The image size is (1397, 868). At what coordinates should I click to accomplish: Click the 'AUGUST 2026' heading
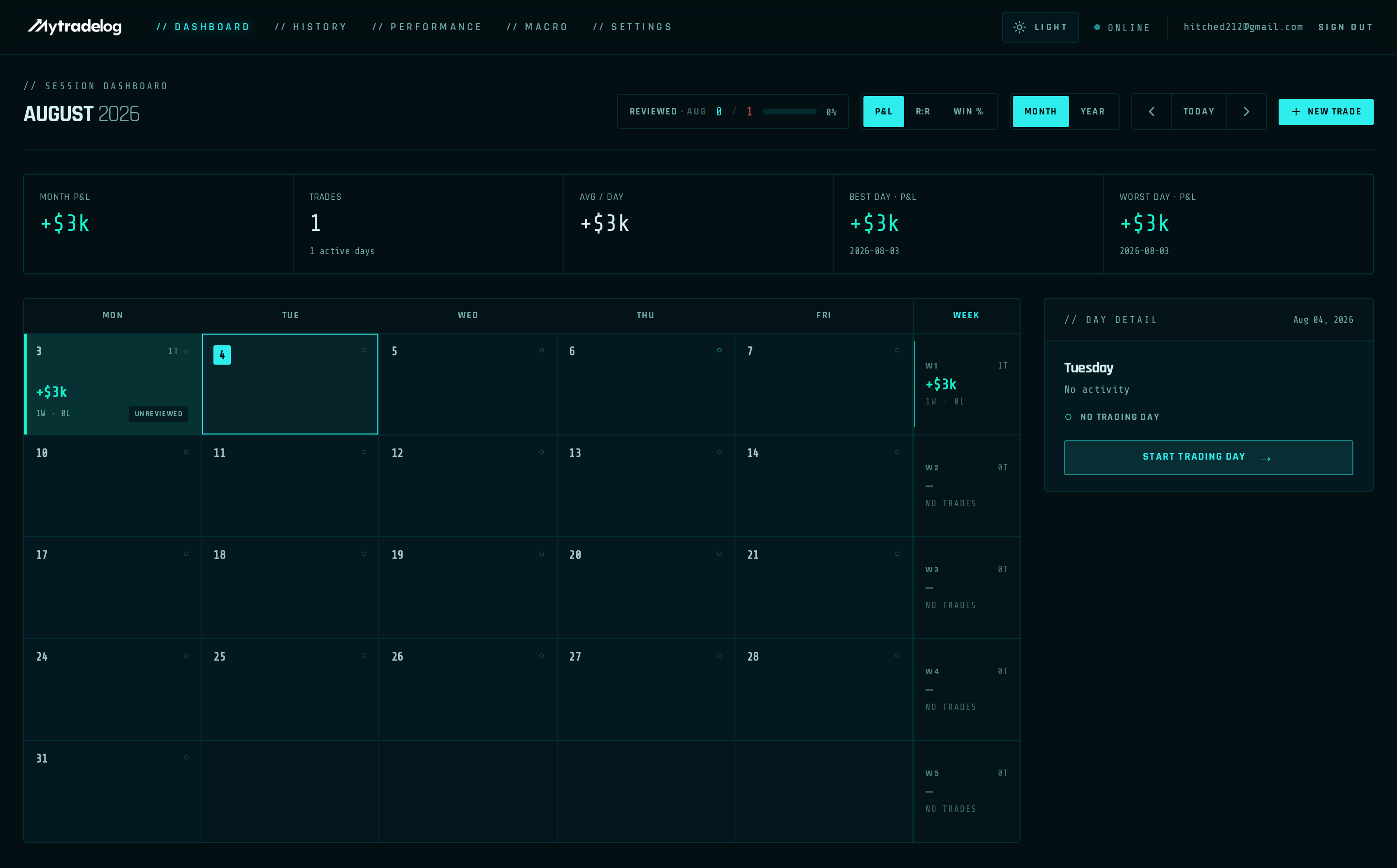pyautogui.click(x=81, y=113)
